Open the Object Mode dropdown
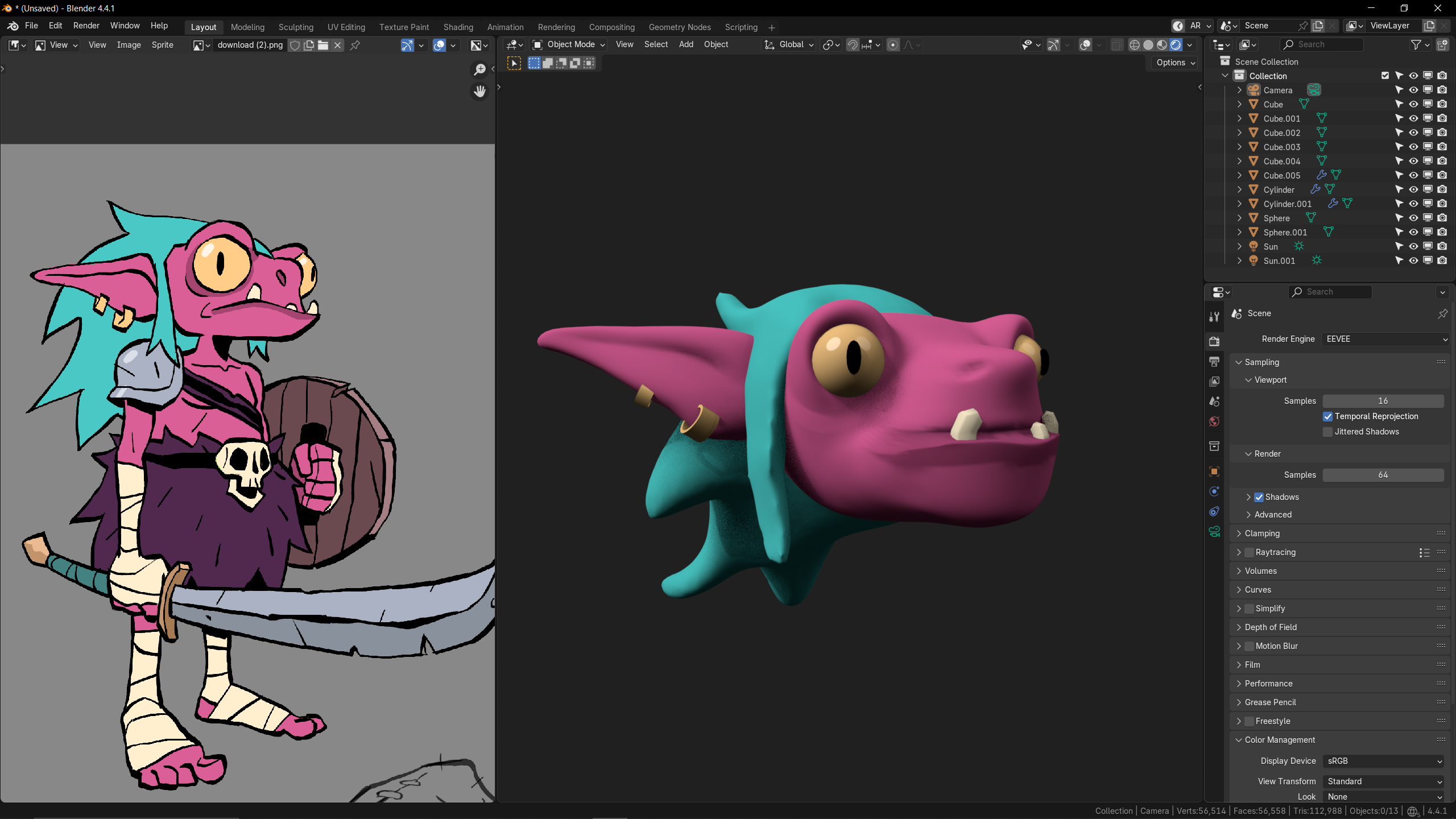This screenshot has height=819, width=1456. 569,45
